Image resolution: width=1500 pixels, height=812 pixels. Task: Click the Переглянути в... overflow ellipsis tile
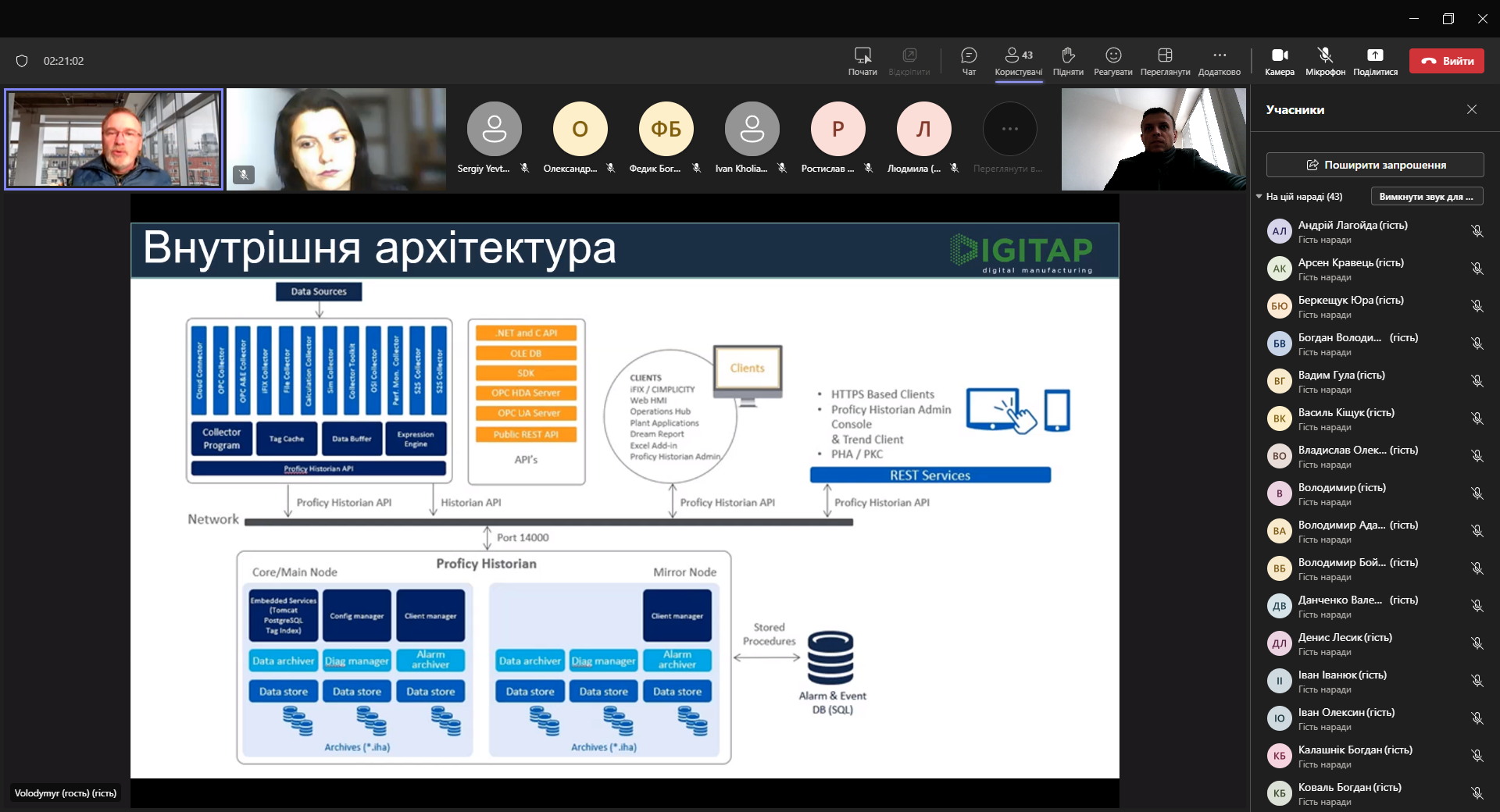(1009, 129)
